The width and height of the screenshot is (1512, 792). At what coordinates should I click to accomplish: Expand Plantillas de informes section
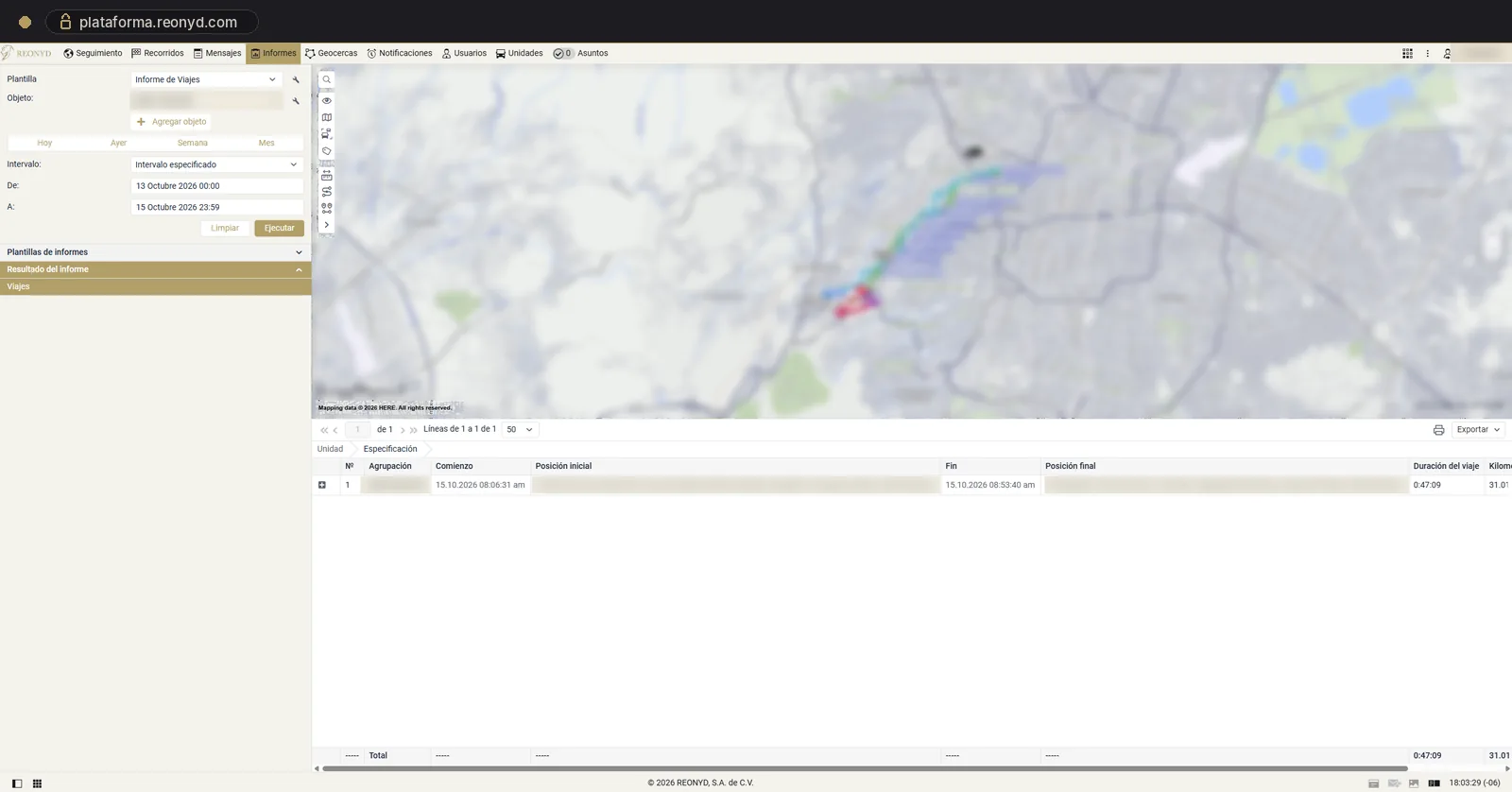(155, 252)
